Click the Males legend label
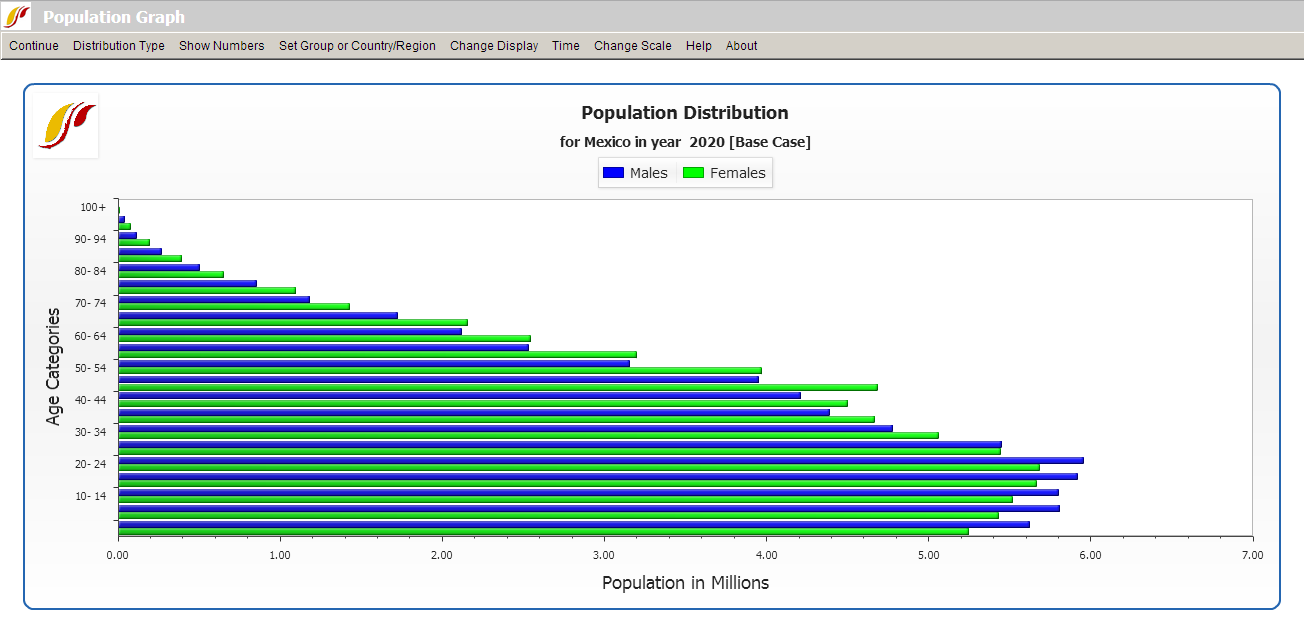This screenshot has height=620, width=1304. point(648,173)
